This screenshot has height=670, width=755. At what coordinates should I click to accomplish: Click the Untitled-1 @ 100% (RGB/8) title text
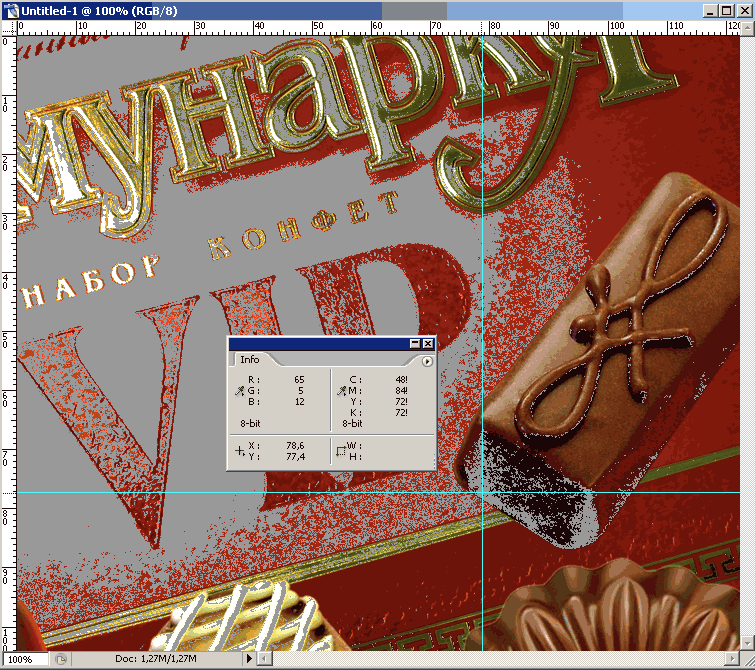pos(99,11)
